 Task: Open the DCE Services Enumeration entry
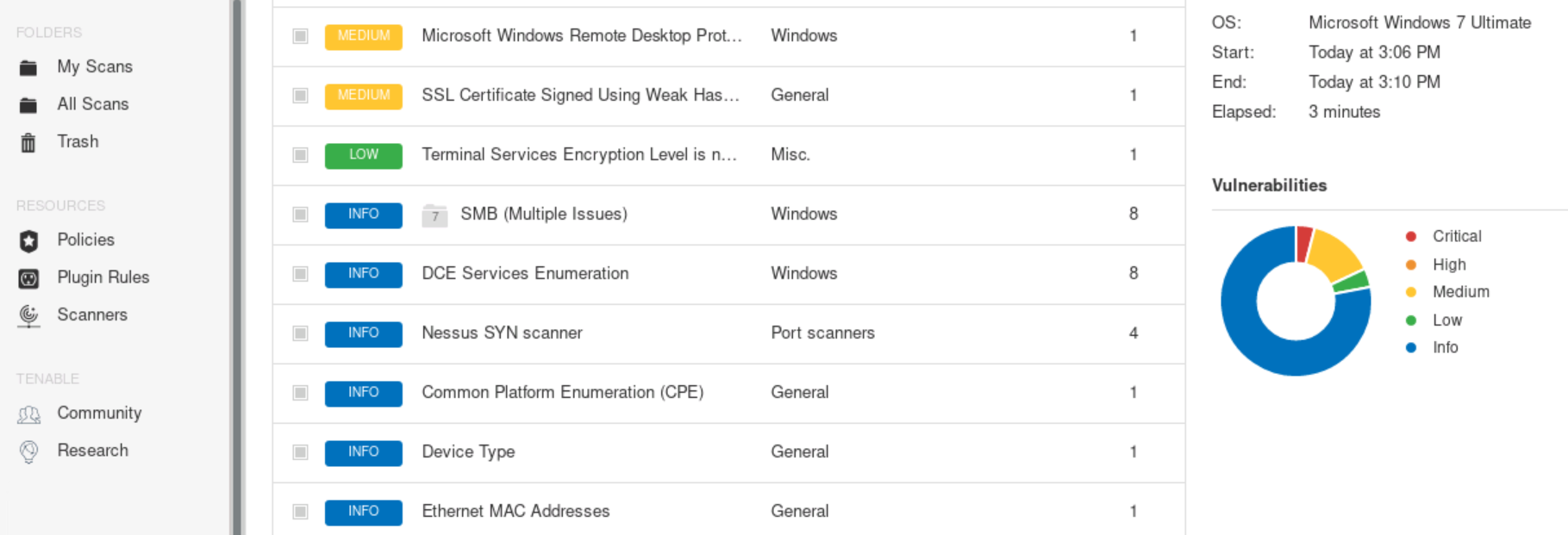524,273
